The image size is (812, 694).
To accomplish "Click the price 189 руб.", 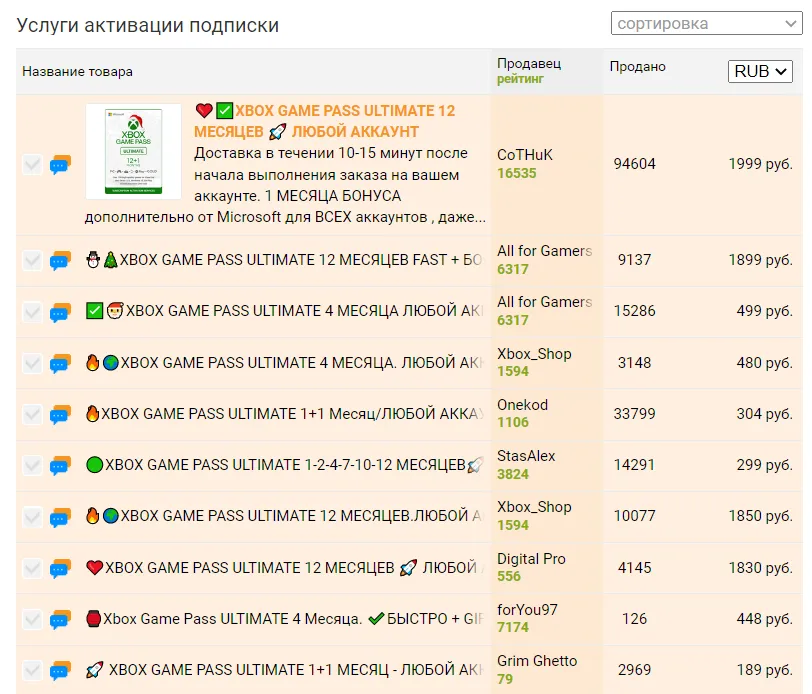I will (764, 670).
